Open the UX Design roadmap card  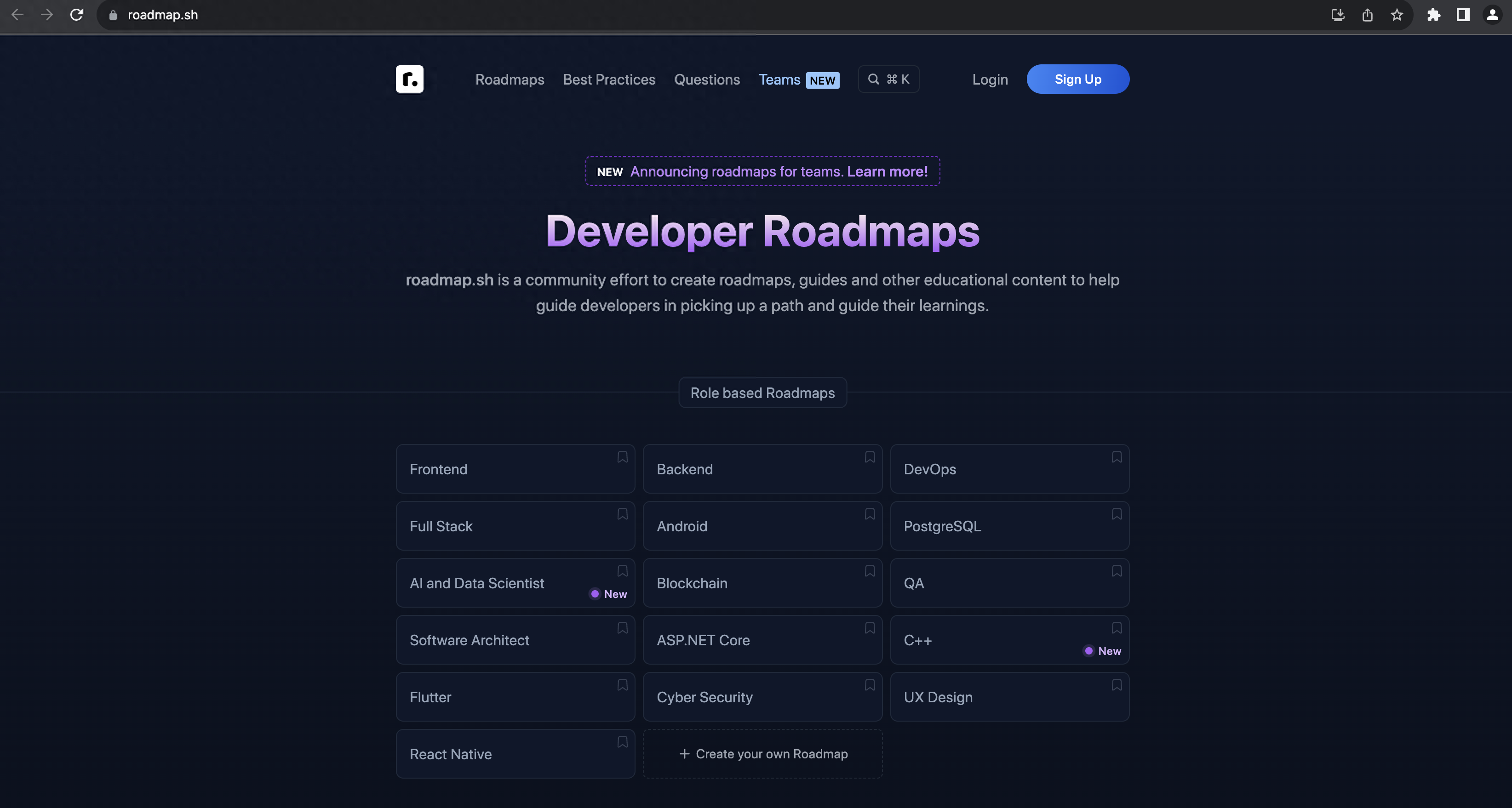1009,696
